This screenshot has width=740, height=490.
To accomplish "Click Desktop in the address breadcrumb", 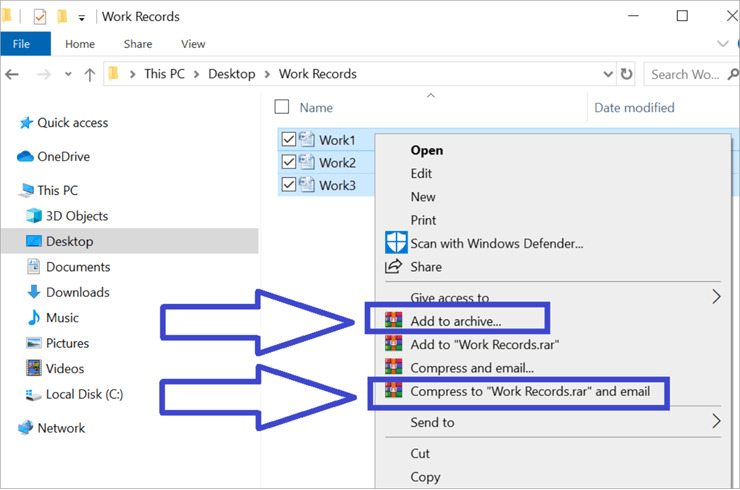I will [x=232, y=74].
